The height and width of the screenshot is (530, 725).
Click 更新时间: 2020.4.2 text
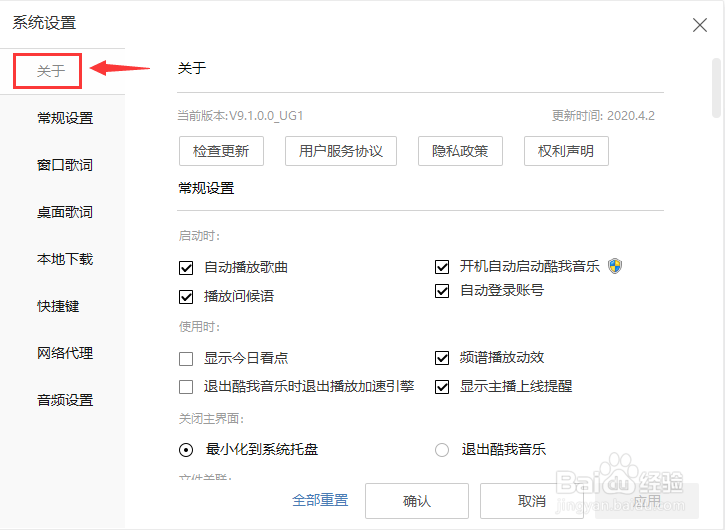click(x=603, y=116)
